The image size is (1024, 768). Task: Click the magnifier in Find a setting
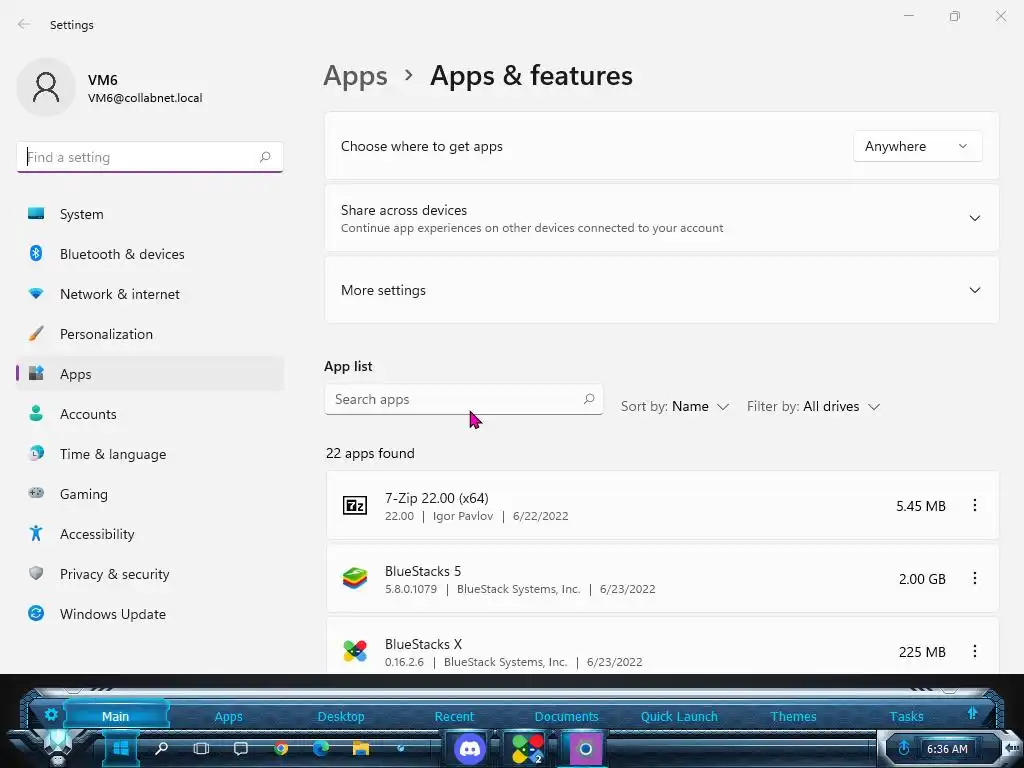[264, 157]
